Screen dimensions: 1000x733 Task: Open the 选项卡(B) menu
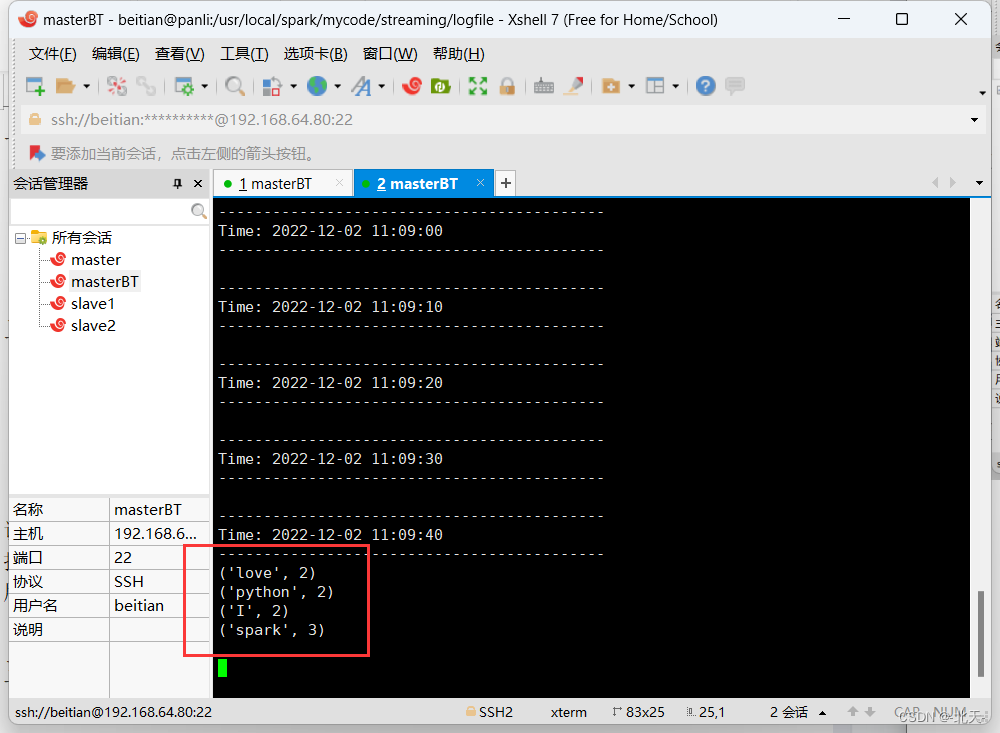pos(316,54)
